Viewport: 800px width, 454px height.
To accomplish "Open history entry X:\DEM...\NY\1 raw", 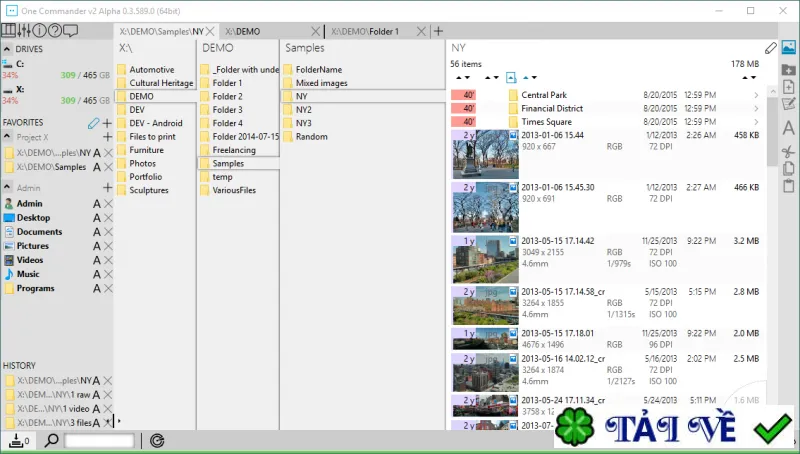I will pos(54,395).
